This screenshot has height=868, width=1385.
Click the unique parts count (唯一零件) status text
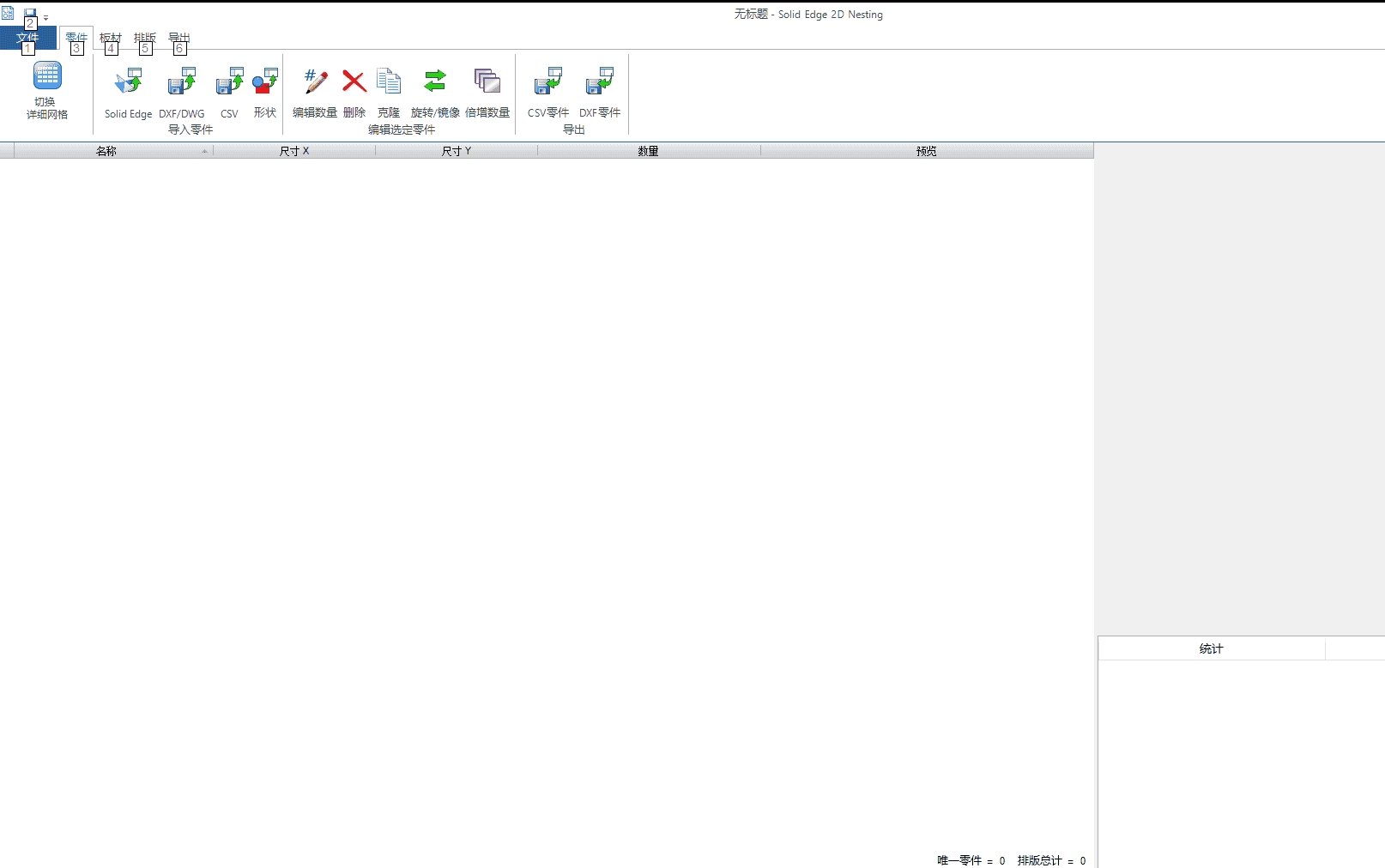pos(971,860)
